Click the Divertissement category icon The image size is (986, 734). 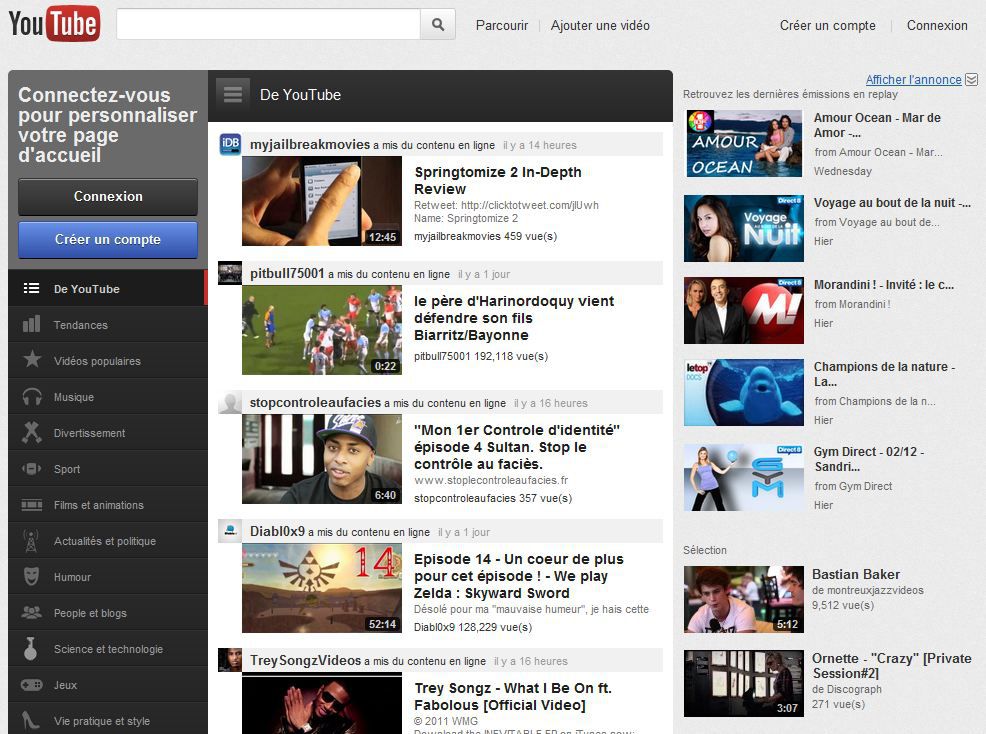[31, 433]
